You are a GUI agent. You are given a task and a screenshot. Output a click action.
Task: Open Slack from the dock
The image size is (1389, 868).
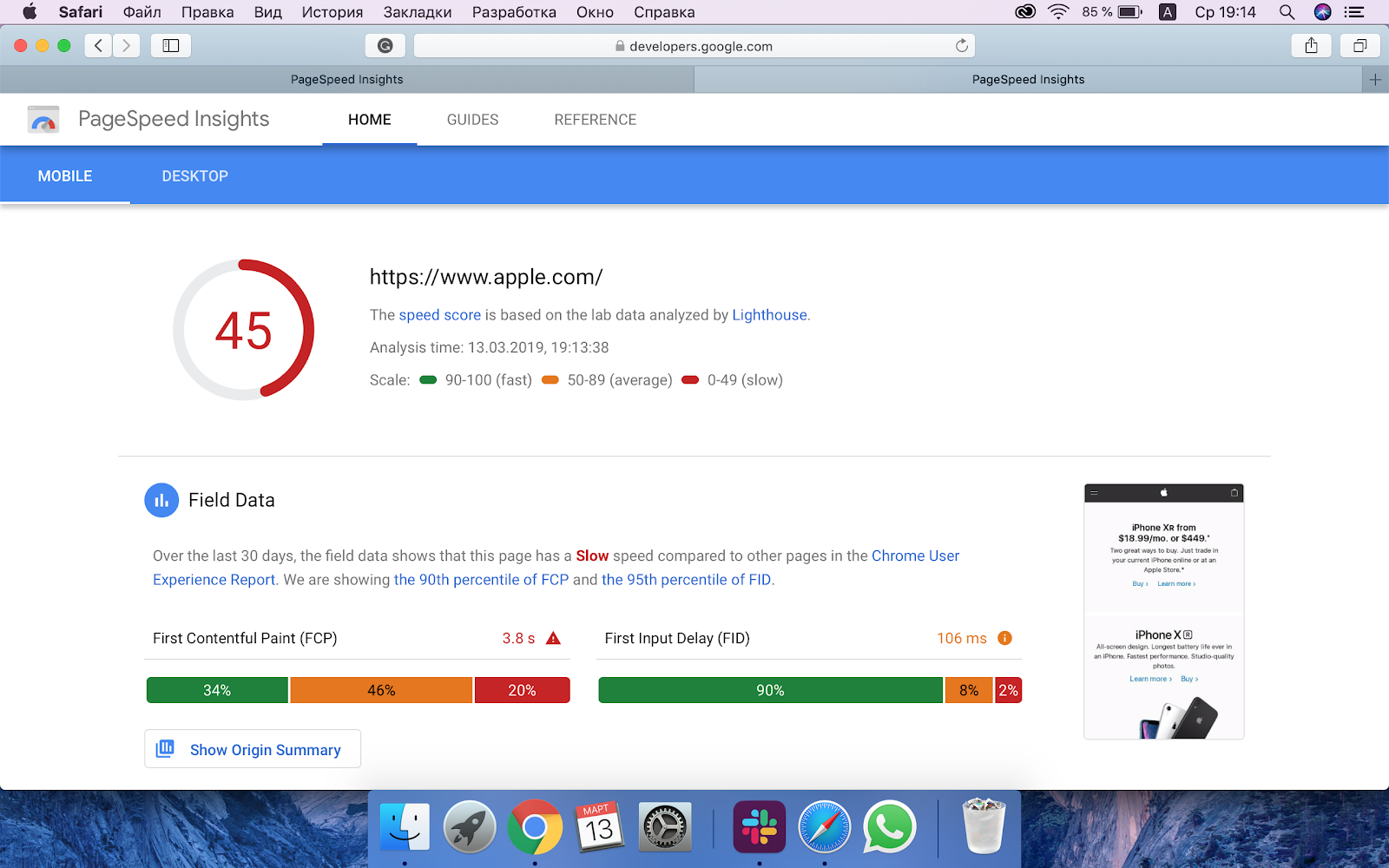click(x=760, y=827)
